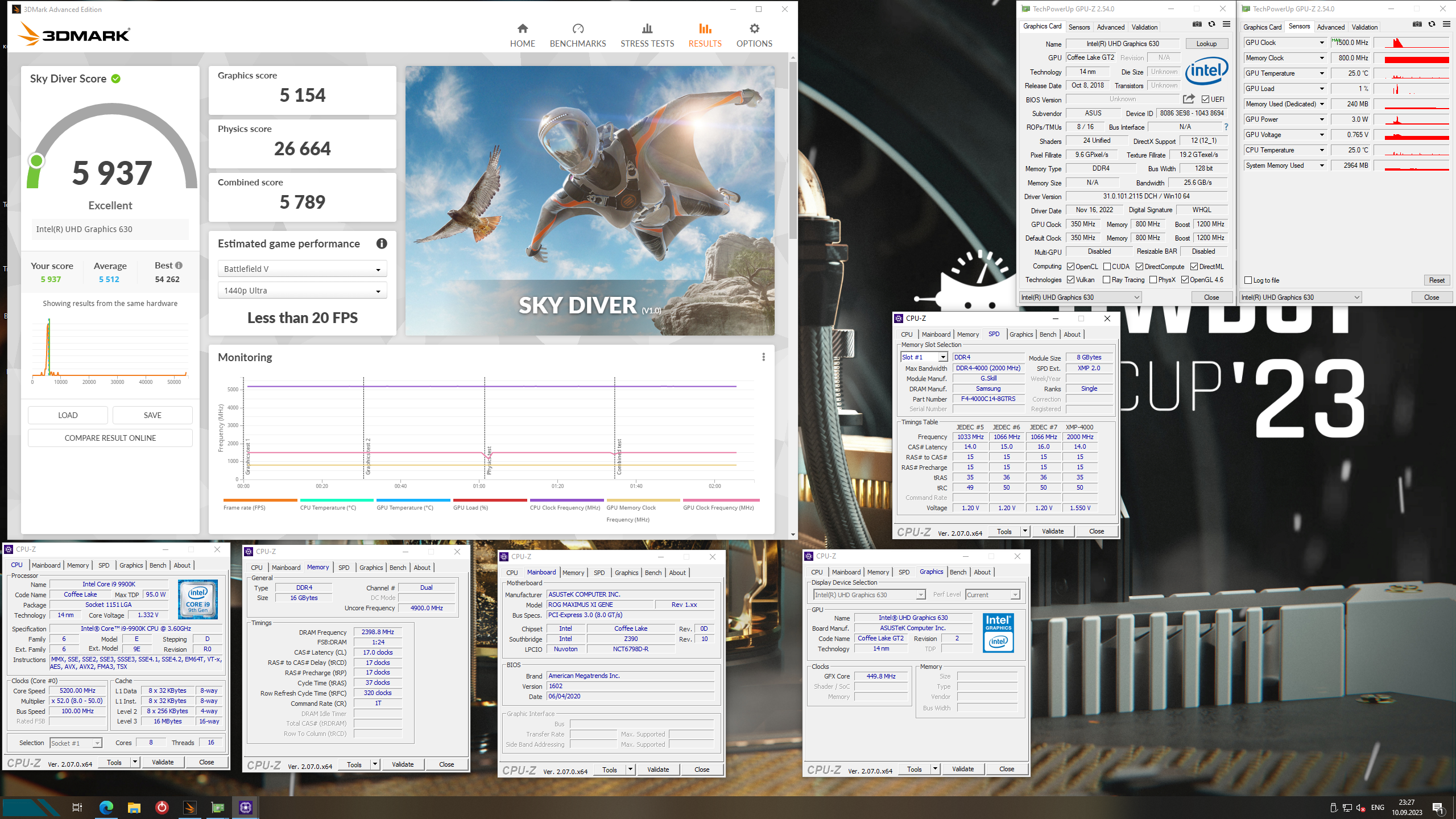The width and height of the screenshot is (1456, 819).
Task: Open the Monitoring three-dot menu
Action: coord(763,357)
